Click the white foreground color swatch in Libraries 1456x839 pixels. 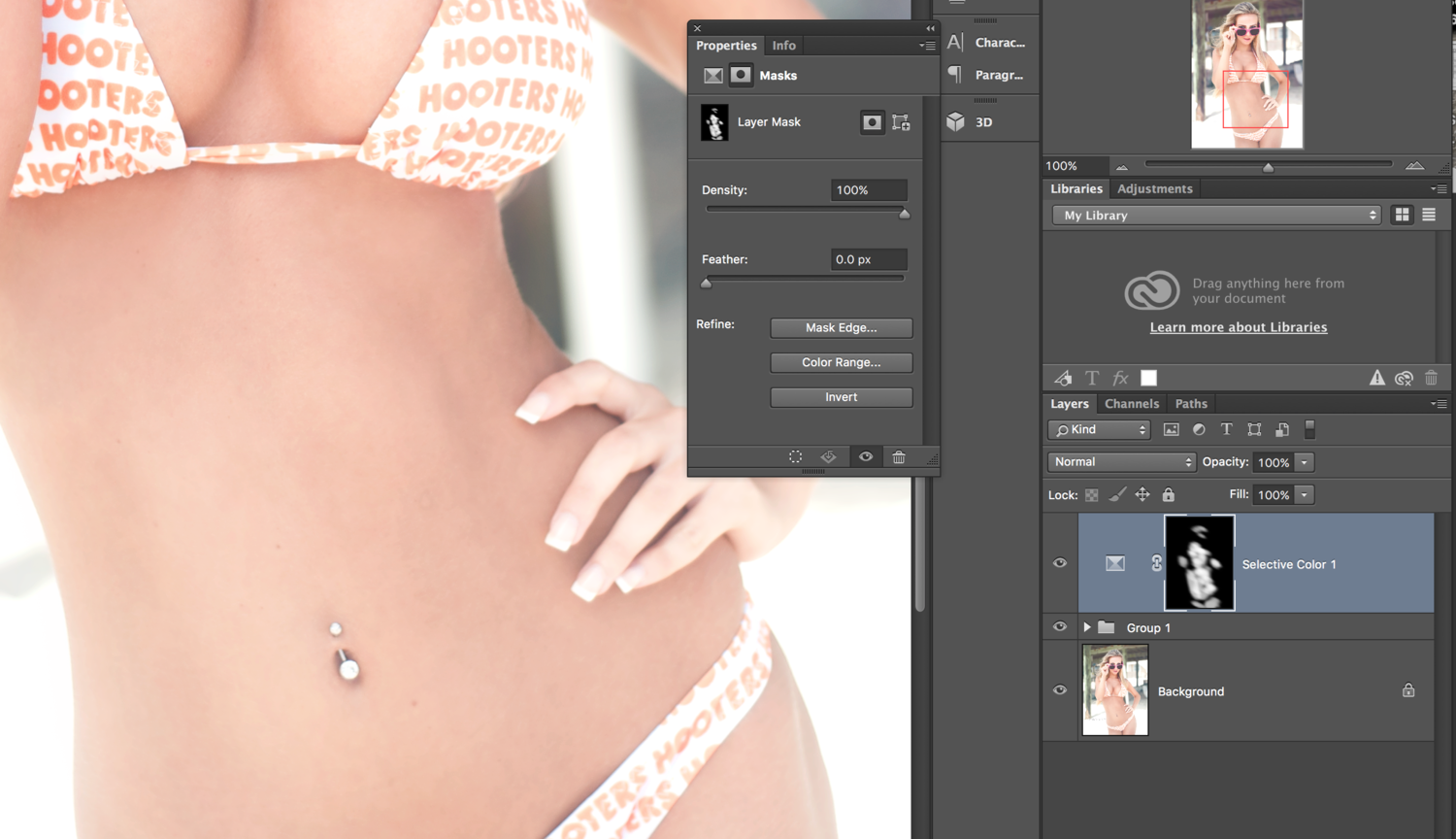tap(1148, 378)
